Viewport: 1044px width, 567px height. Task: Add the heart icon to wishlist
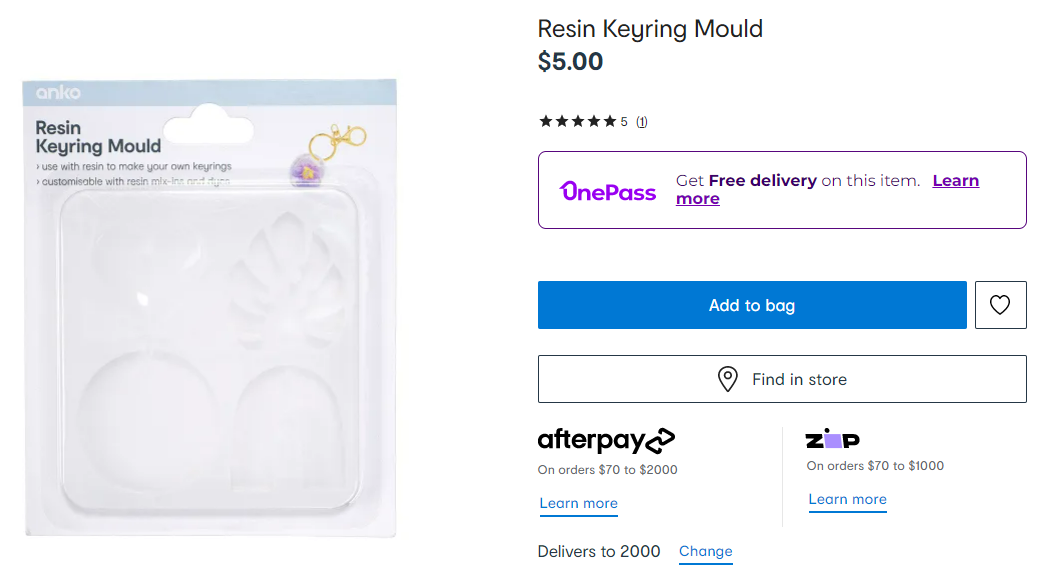click(1000, 305)
